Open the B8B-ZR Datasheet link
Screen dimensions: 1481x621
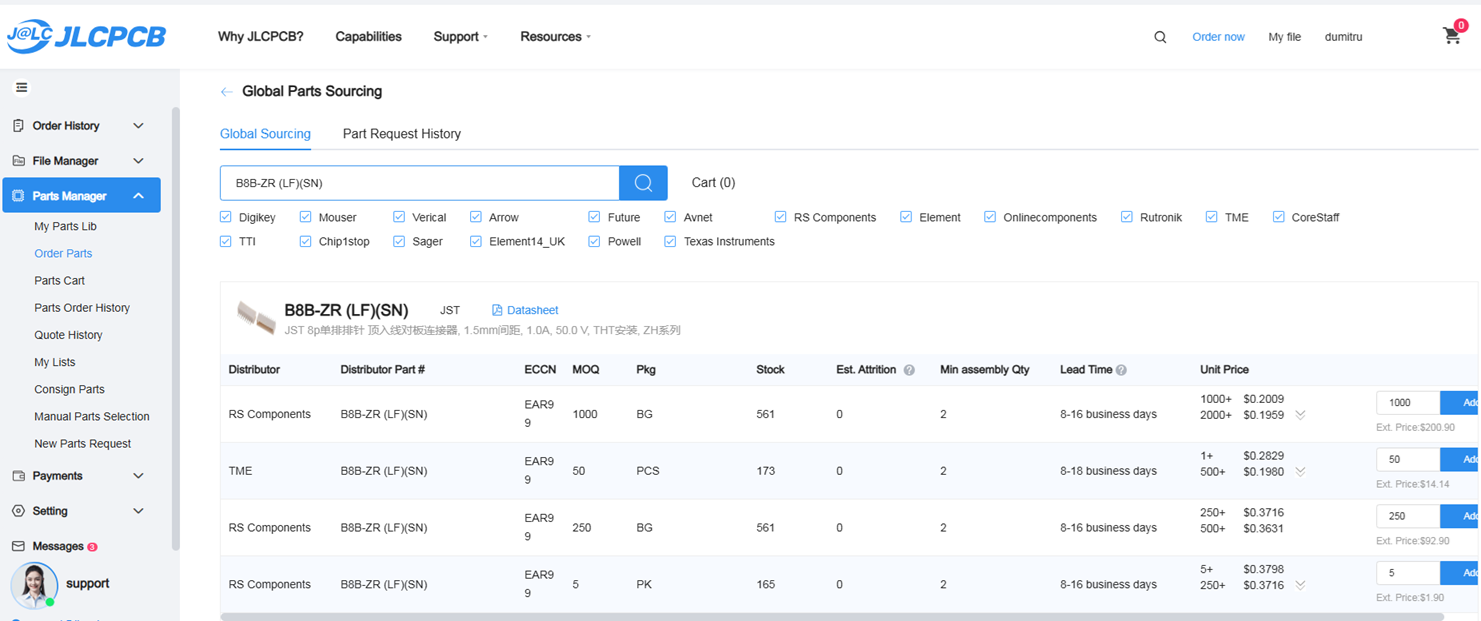click(524, 310)
